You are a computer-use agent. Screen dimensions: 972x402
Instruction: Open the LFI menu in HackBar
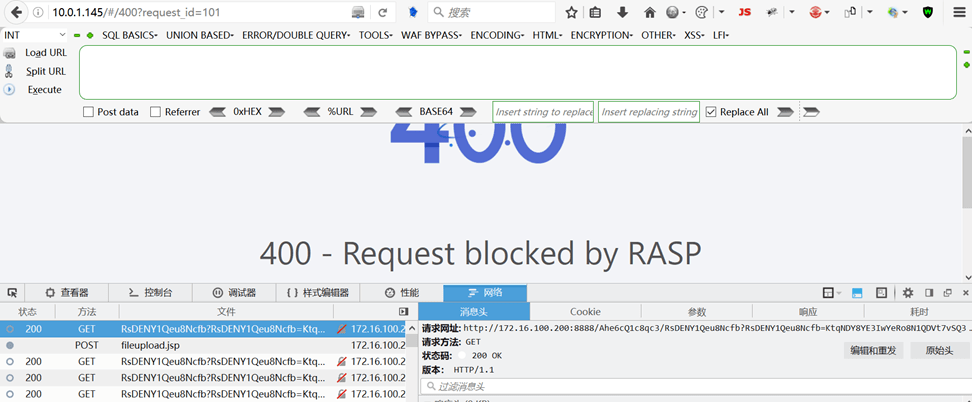pyautogui.click(x=720, y=35)
